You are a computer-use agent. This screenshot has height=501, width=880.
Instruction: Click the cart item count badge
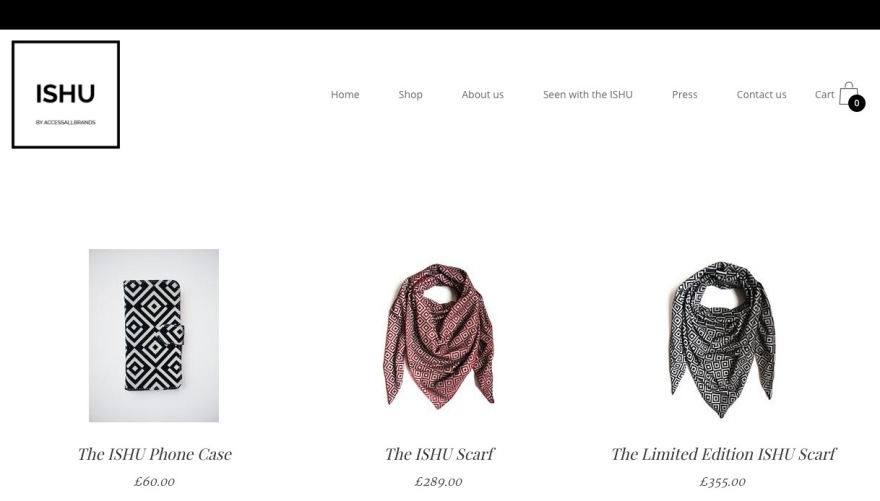click(x=856, y=103)
